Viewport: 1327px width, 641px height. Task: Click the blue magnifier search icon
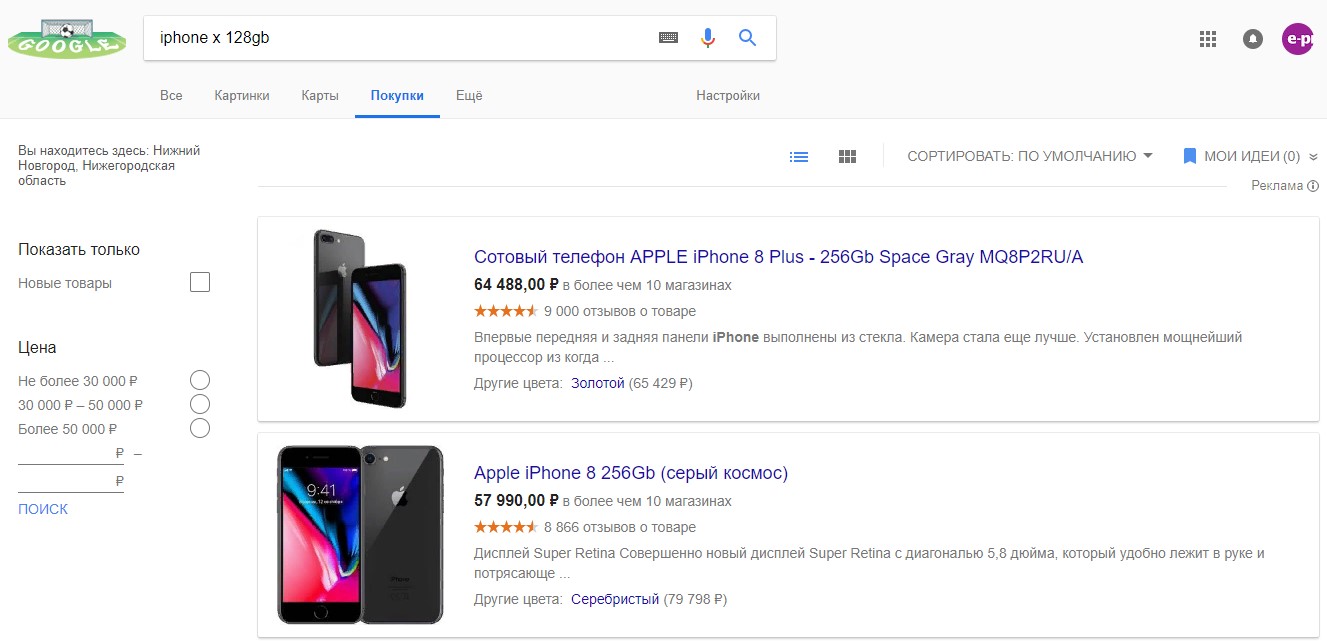(x=747, y=38)
